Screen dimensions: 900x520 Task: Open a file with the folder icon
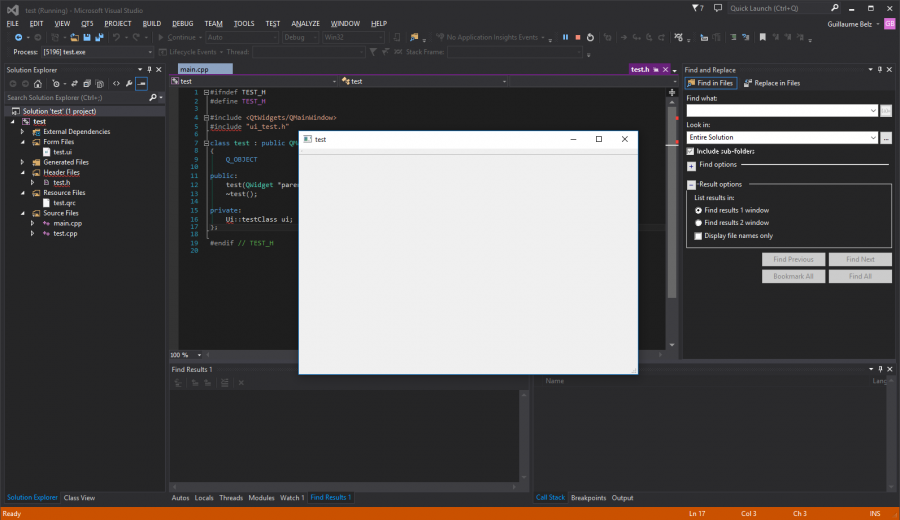coord(75,37)
